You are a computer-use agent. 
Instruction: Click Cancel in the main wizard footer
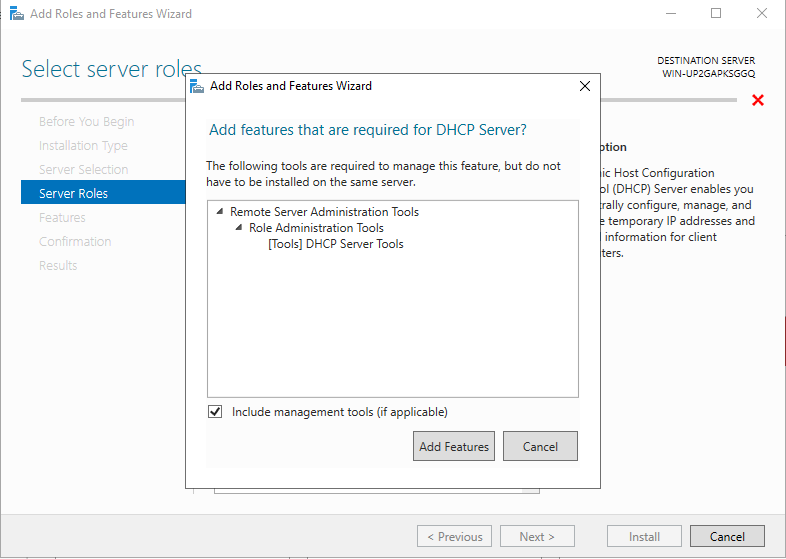pyautogui.click(x=726, y=536)
